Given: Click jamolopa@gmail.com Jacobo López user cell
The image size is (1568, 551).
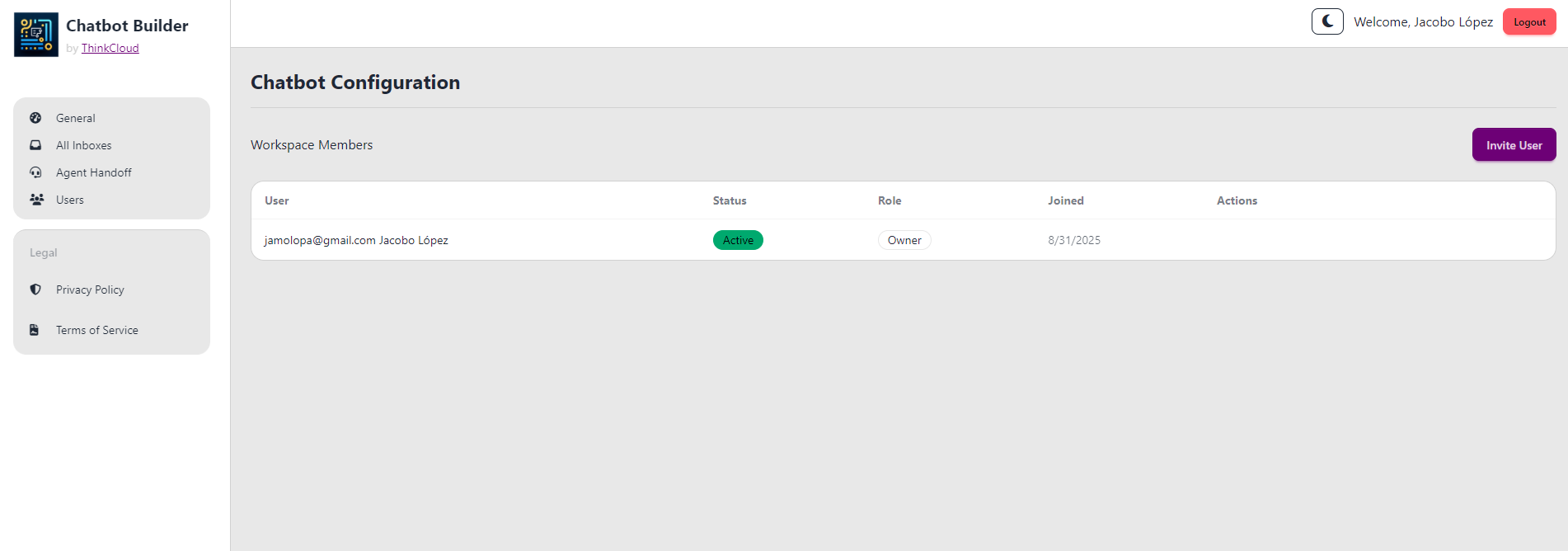Looking at the screenshot, I should 356,240.
